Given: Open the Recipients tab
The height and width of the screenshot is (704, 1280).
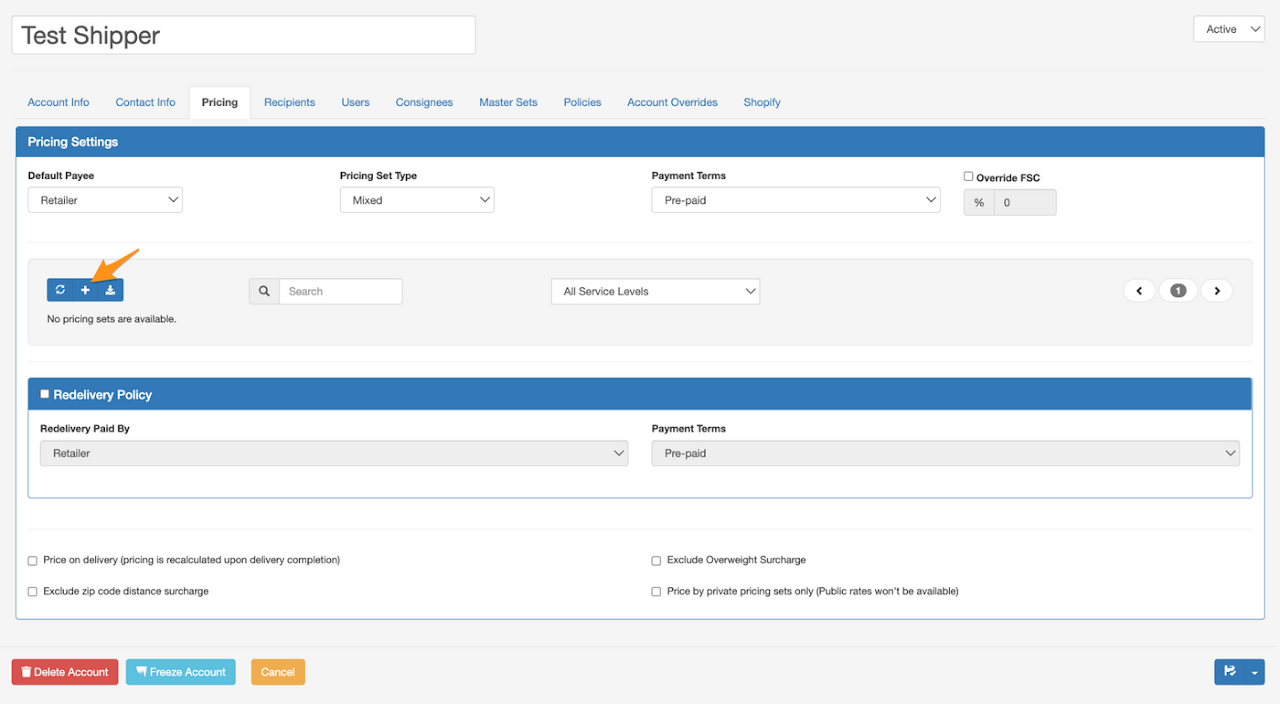Looking at the screenshot, I should pyautogui.click(x=289, y=102).
